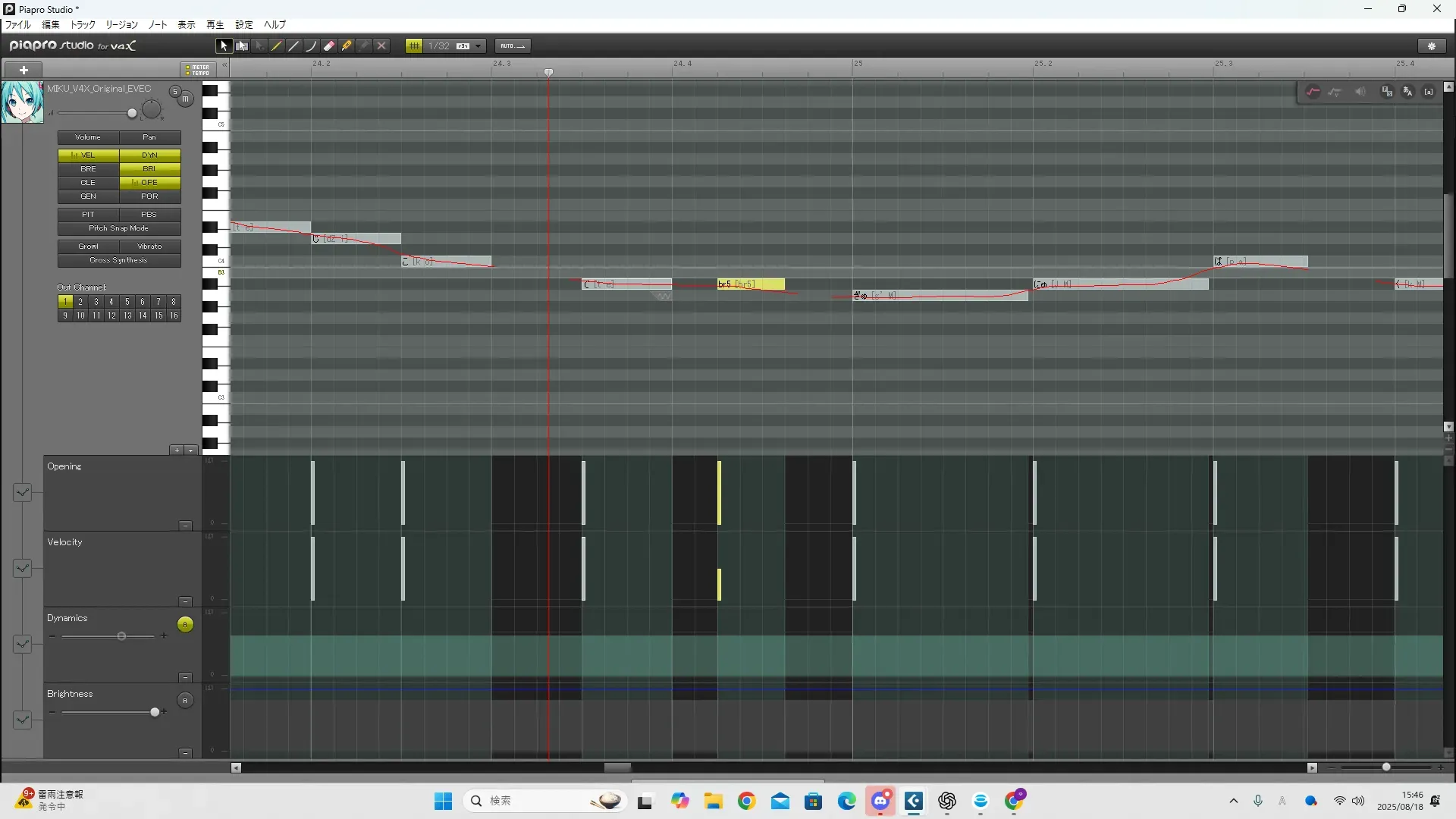Solo the MIKU_V4X track
1456x819 pixels.
pyautogui.click(x=174, y=91)
